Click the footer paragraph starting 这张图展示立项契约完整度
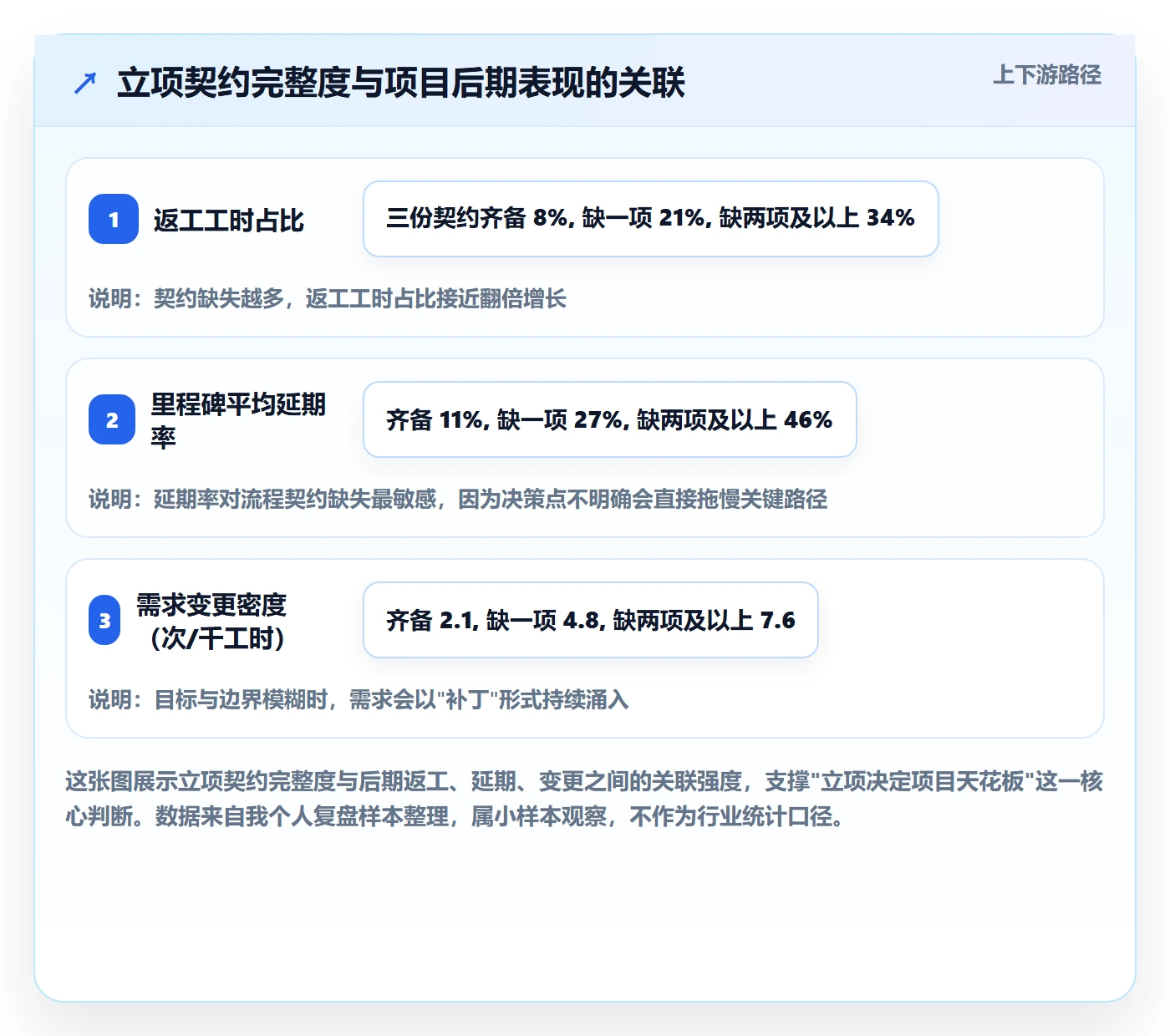Viewport: 1170px width, 1036px height. [x=584, y=799]
